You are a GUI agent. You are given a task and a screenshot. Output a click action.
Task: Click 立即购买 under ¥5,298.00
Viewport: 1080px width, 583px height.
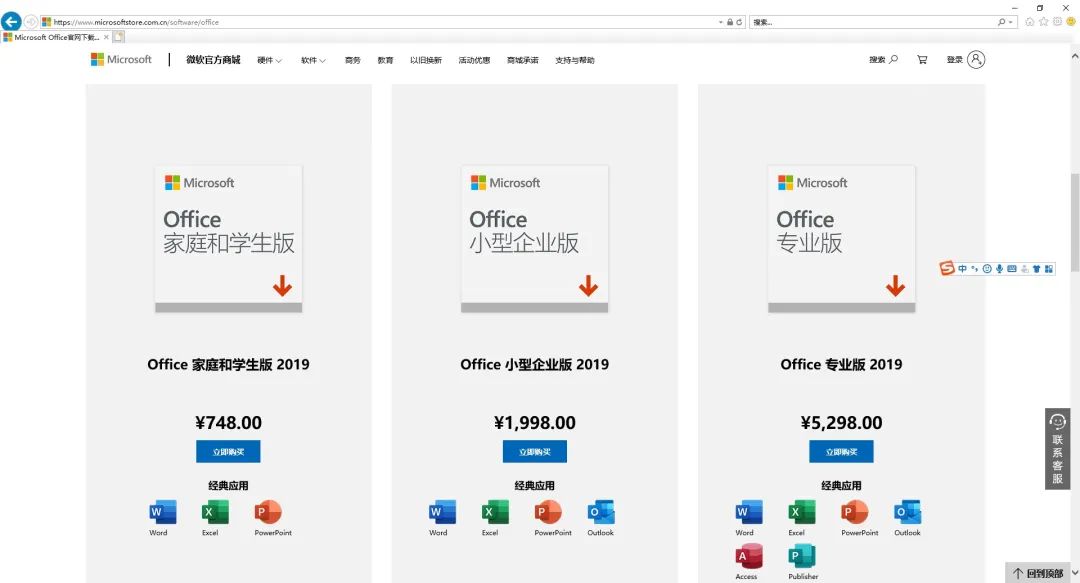841,451
